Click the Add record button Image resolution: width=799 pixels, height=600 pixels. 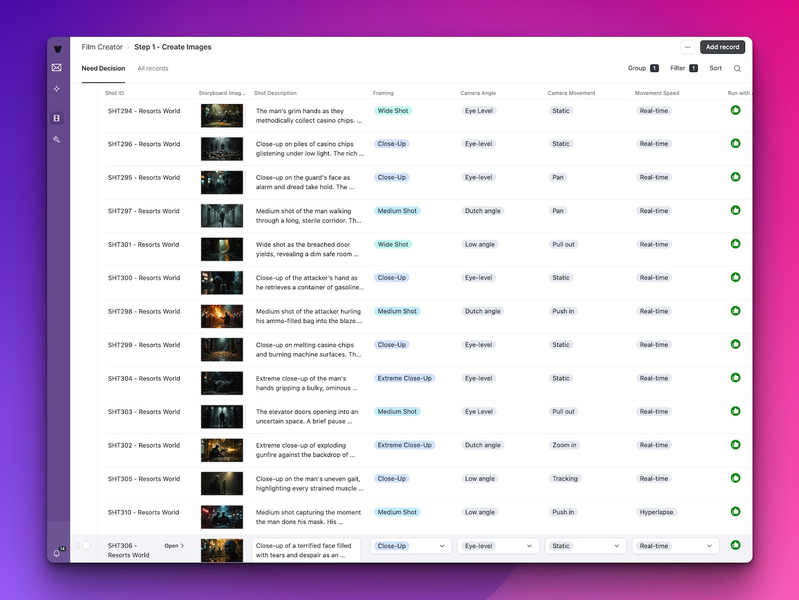click(722, 47)
